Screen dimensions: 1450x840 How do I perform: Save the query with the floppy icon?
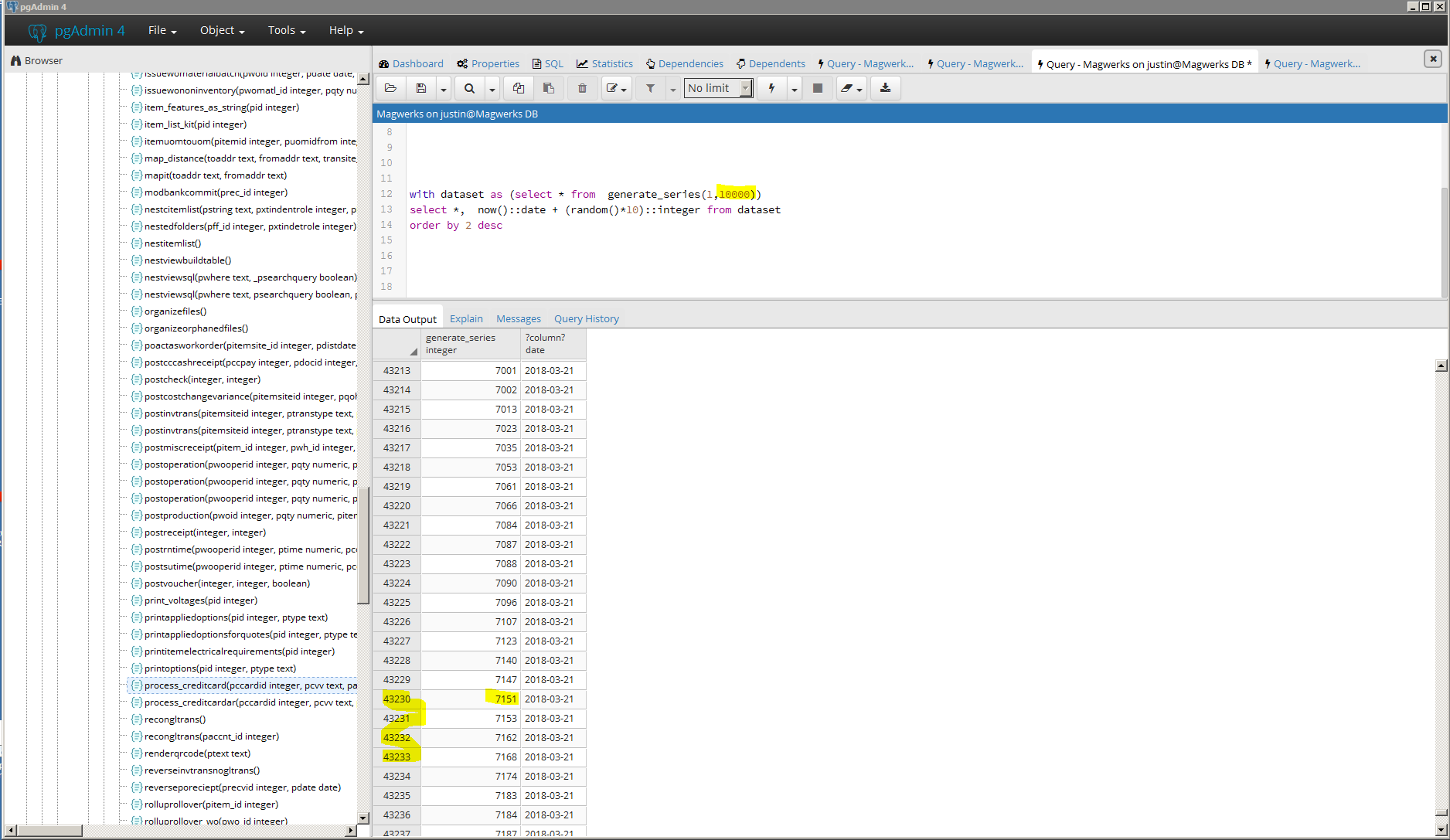(x=421, y=88)
